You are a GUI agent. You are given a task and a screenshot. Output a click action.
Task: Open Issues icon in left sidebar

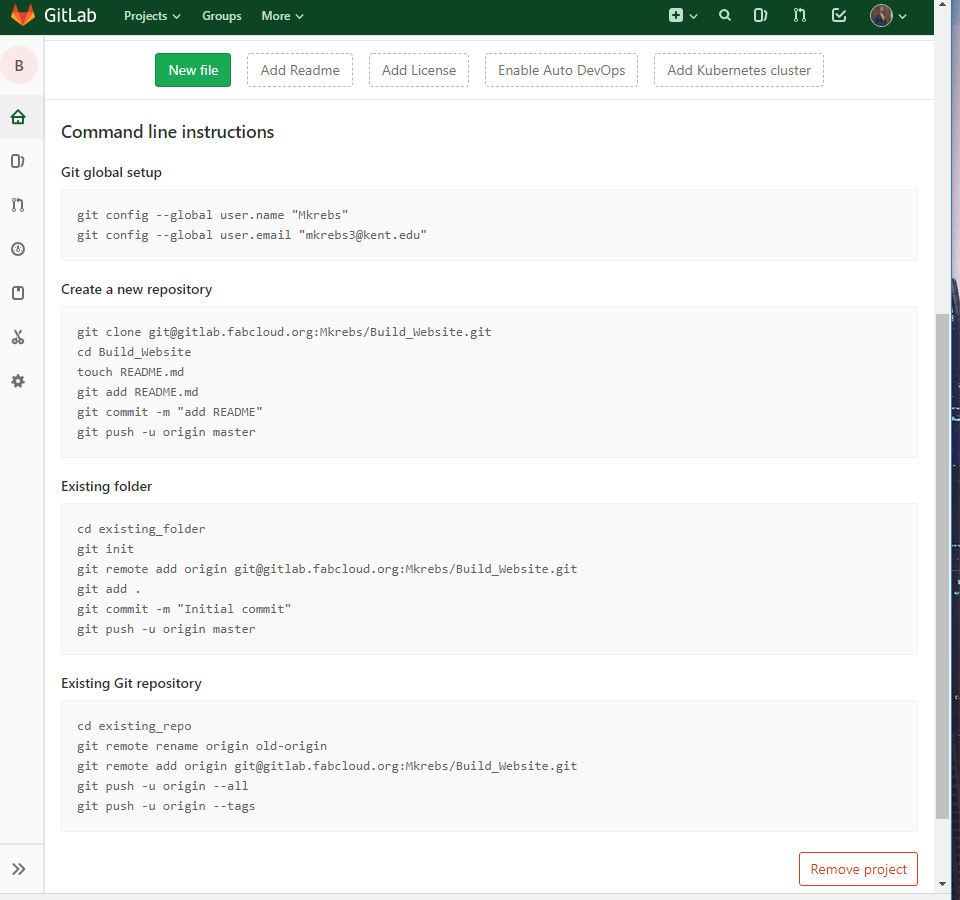[x=18, y=161]
